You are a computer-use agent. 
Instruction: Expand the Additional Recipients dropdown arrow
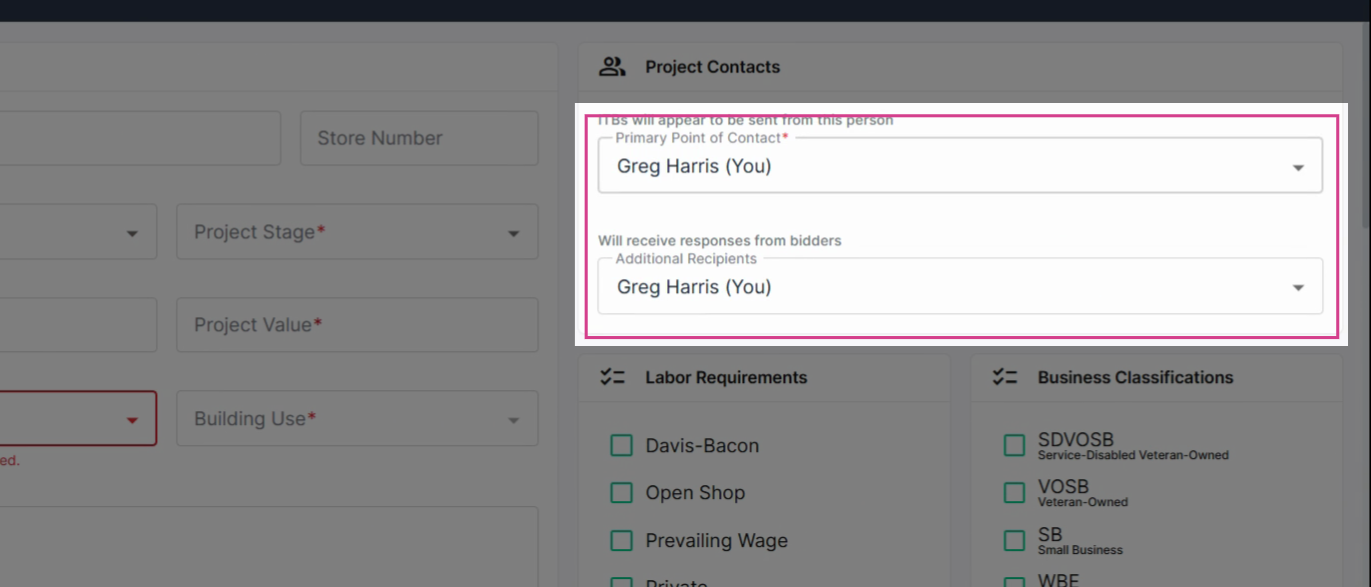[1298, 287]
